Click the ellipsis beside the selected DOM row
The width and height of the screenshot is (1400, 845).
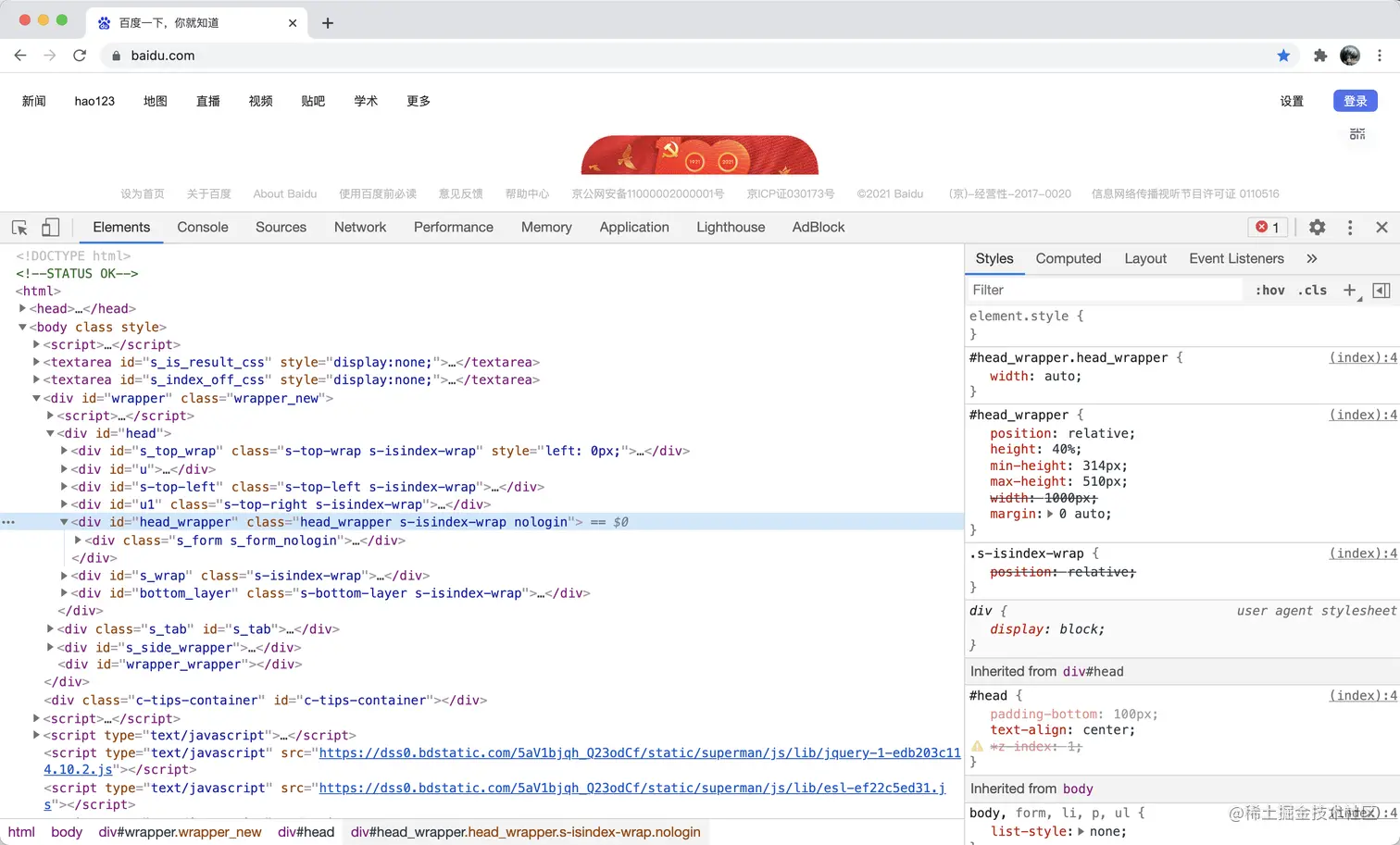click(8, 522)
